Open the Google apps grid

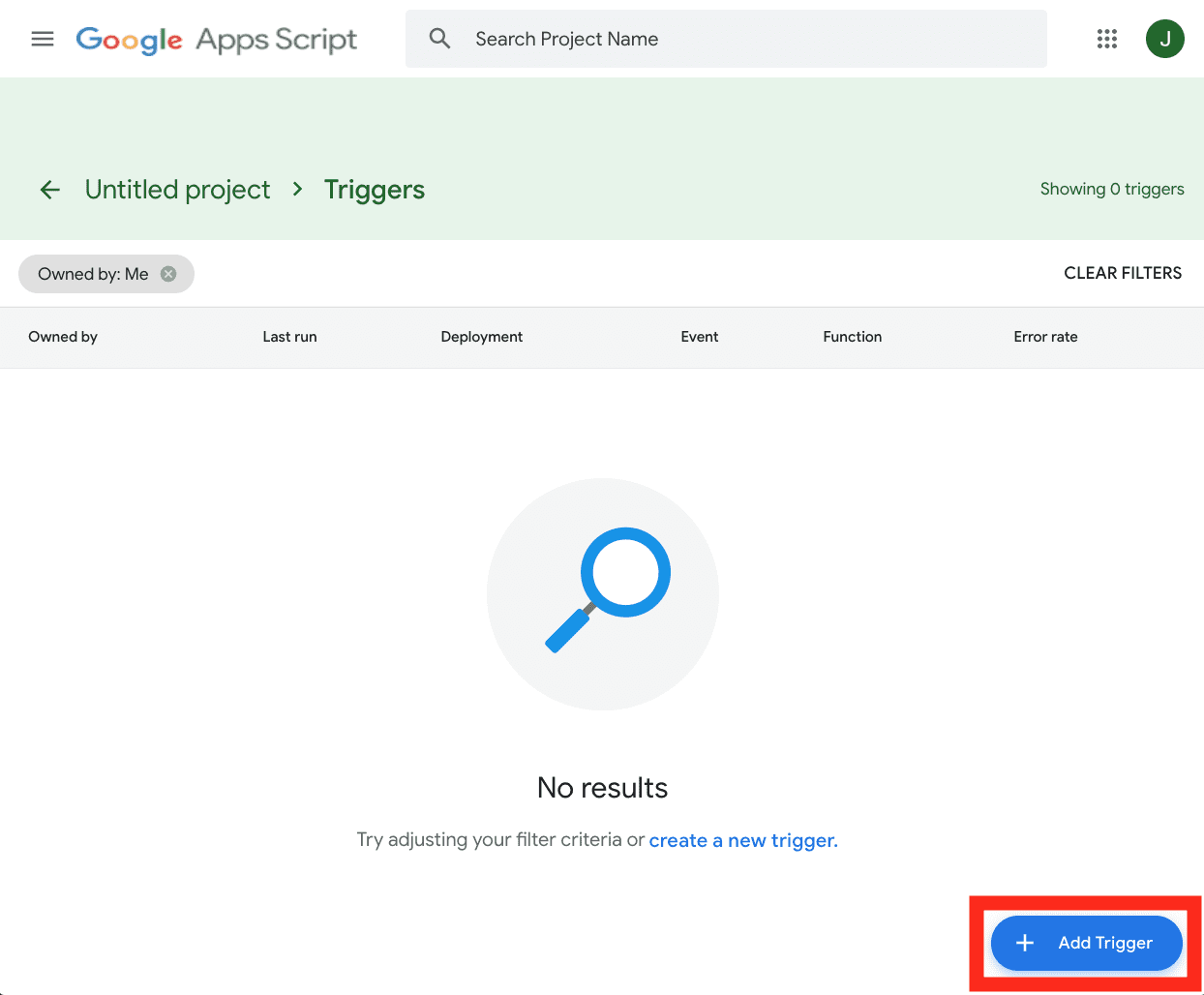click(x=1107, y=39)
